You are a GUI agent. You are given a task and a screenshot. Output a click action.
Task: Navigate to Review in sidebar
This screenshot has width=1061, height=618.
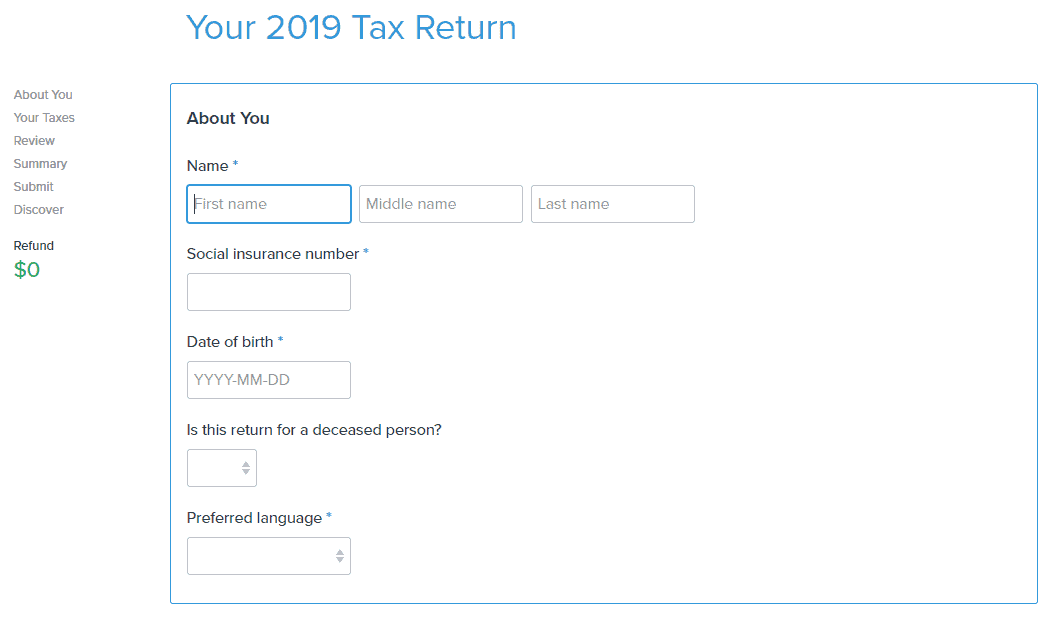(x=34, y=141)
